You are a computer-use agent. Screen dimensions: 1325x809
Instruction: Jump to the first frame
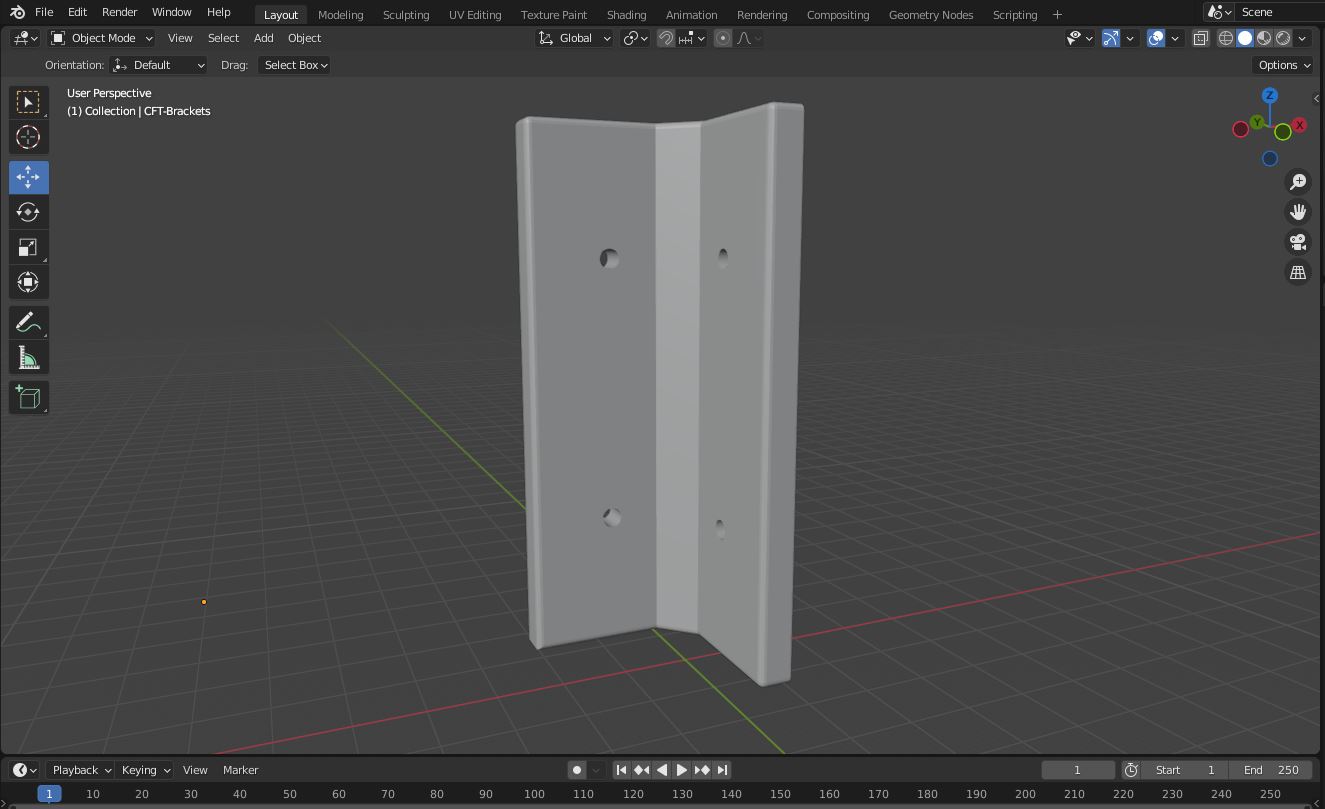[x=621, y=770]
